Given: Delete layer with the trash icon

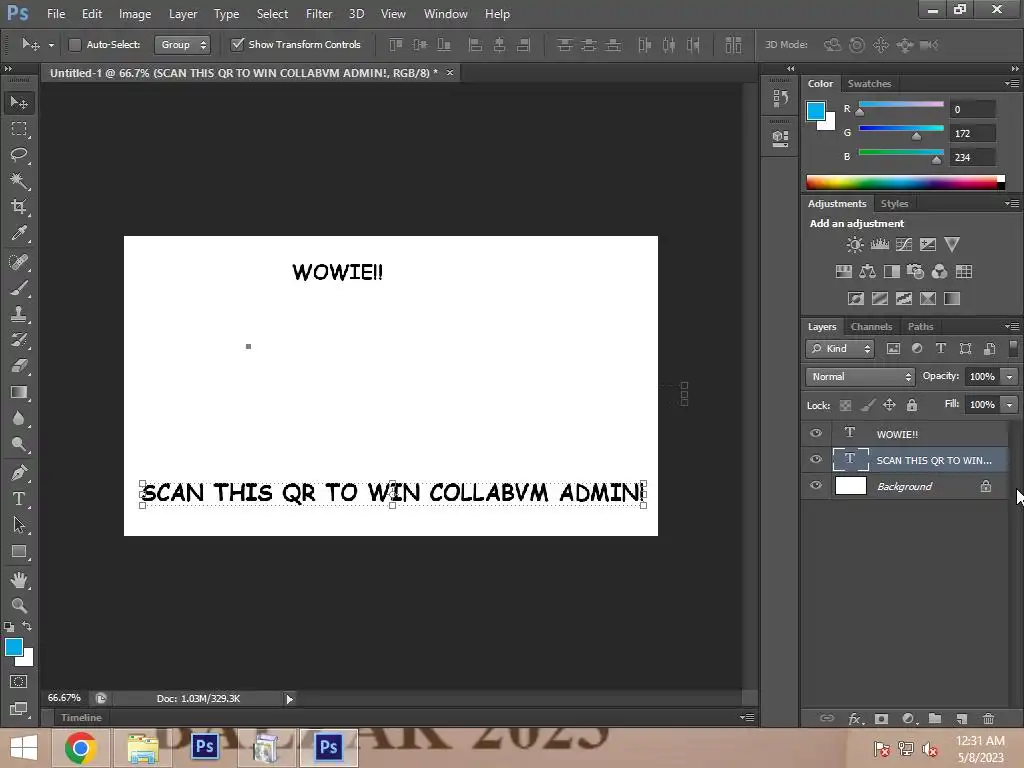Looking at the screenshot, I should coord(989,718).
